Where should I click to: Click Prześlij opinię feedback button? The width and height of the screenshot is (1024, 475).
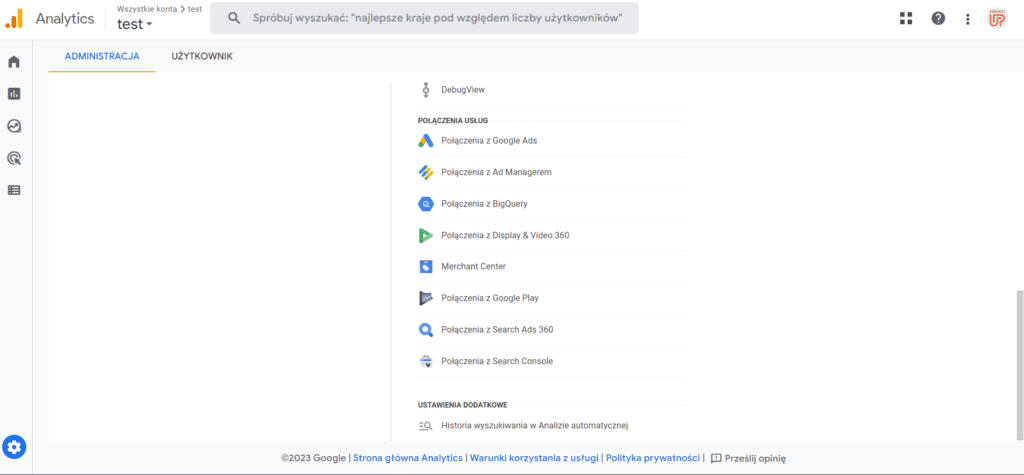click(748, 458)
